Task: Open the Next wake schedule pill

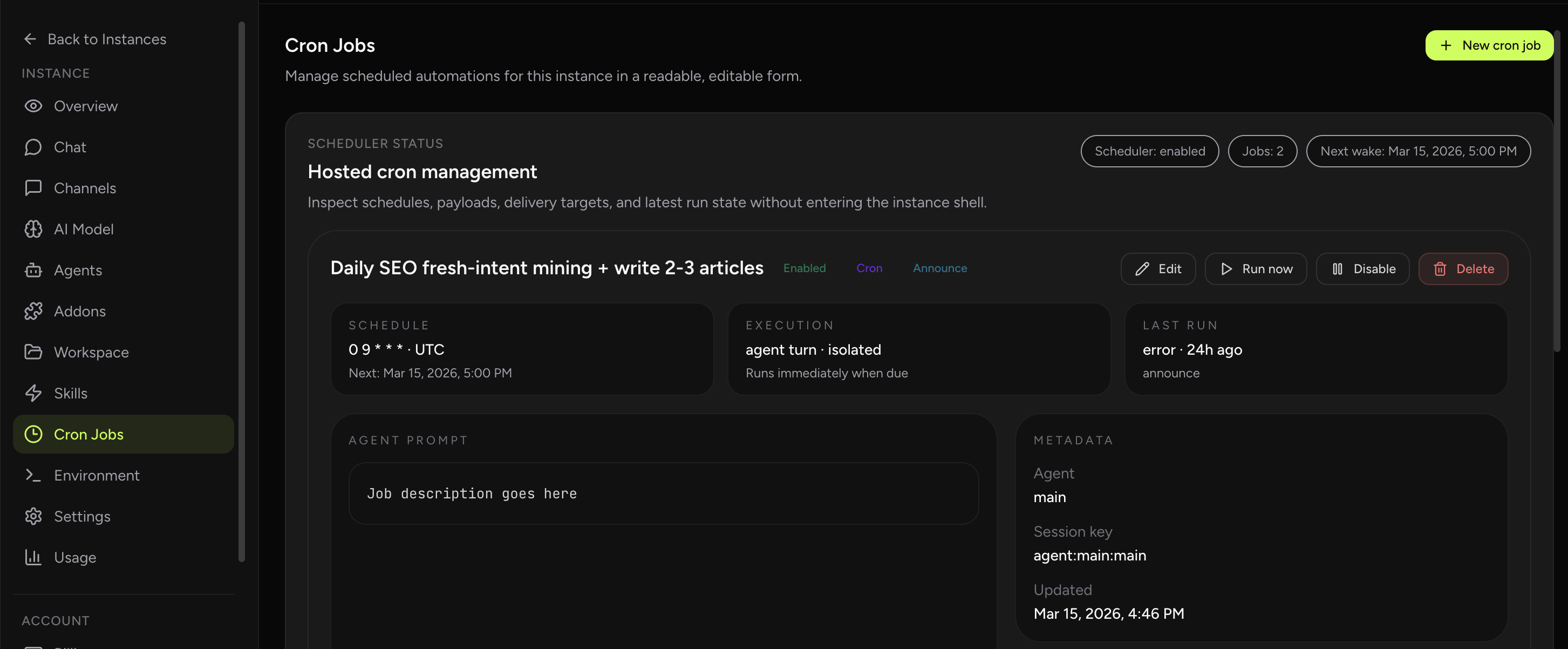Action: [1418, 151]
